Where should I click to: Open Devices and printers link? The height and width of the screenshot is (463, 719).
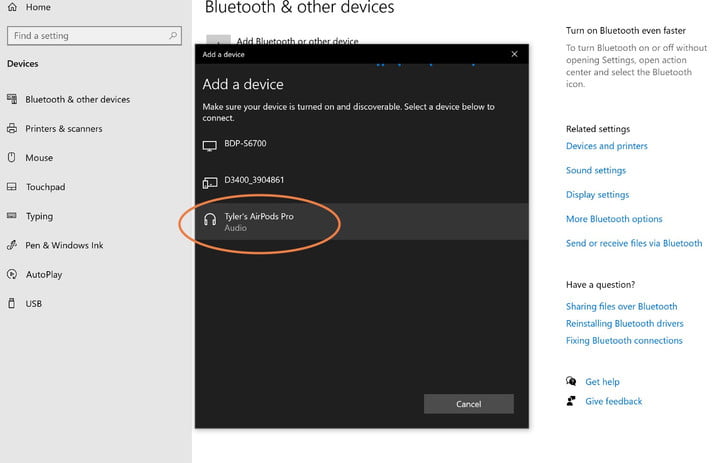tap(607, 146)
